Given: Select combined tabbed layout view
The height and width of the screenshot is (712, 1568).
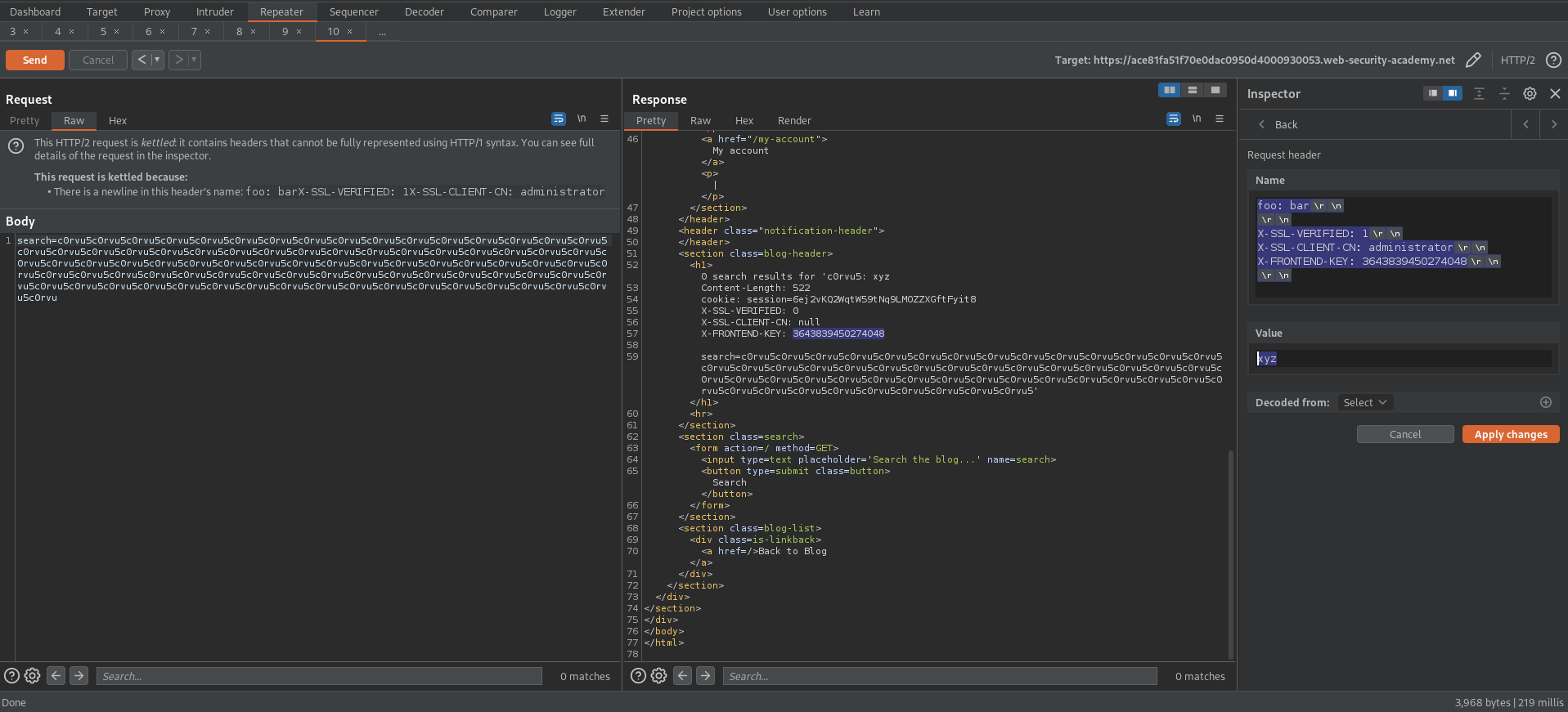Looking at the screenshot, I should (x=1215, y=90).
